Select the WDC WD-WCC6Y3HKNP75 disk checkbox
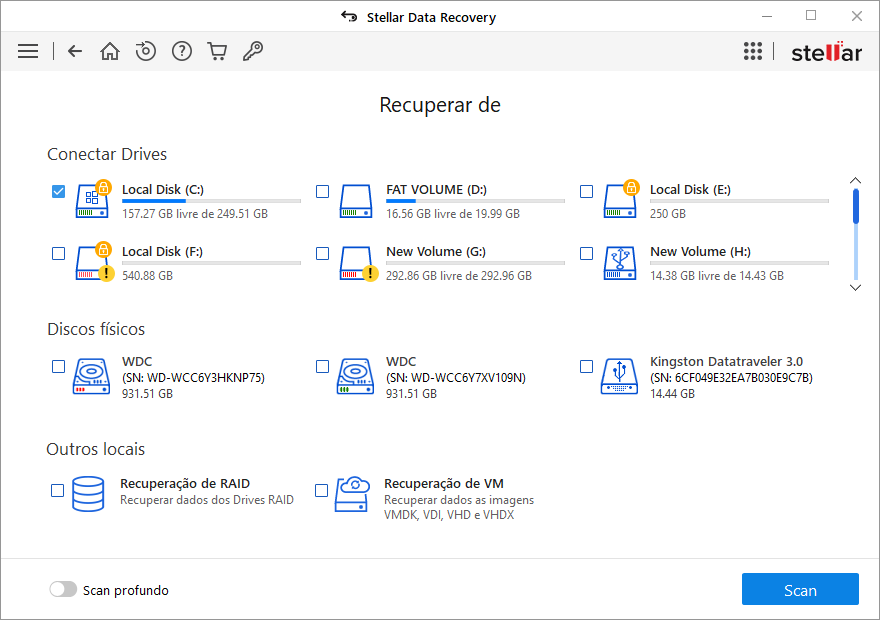The width and height of the screenshot is (880, 620). tap(58, 367)
